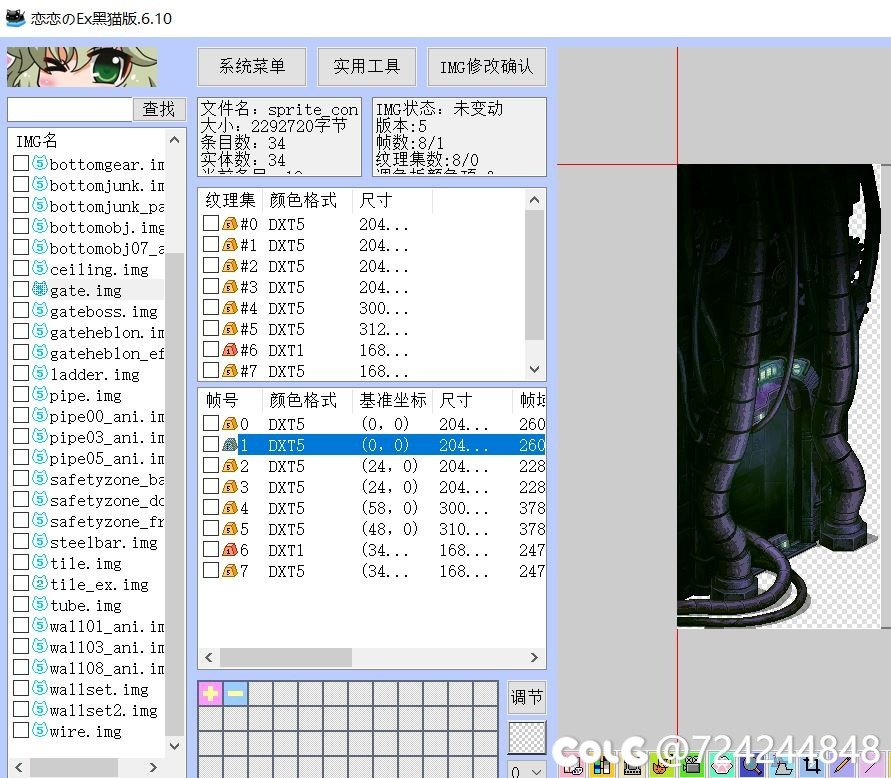Click the 查找 search button
This screenshot has width=891, height=778.
[x=159, y=109]
